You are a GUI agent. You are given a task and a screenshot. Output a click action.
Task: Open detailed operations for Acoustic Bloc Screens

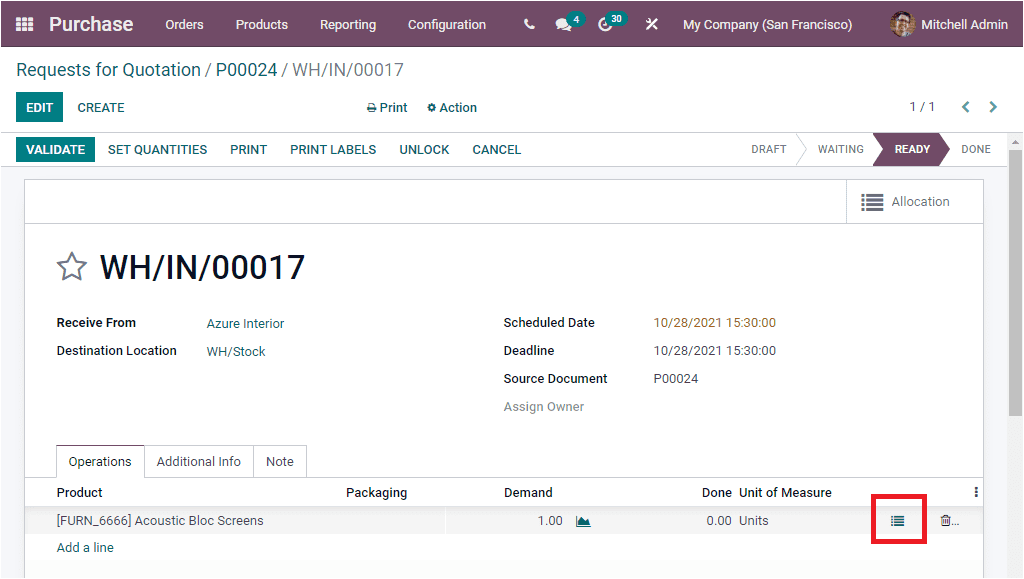point(898,519)
